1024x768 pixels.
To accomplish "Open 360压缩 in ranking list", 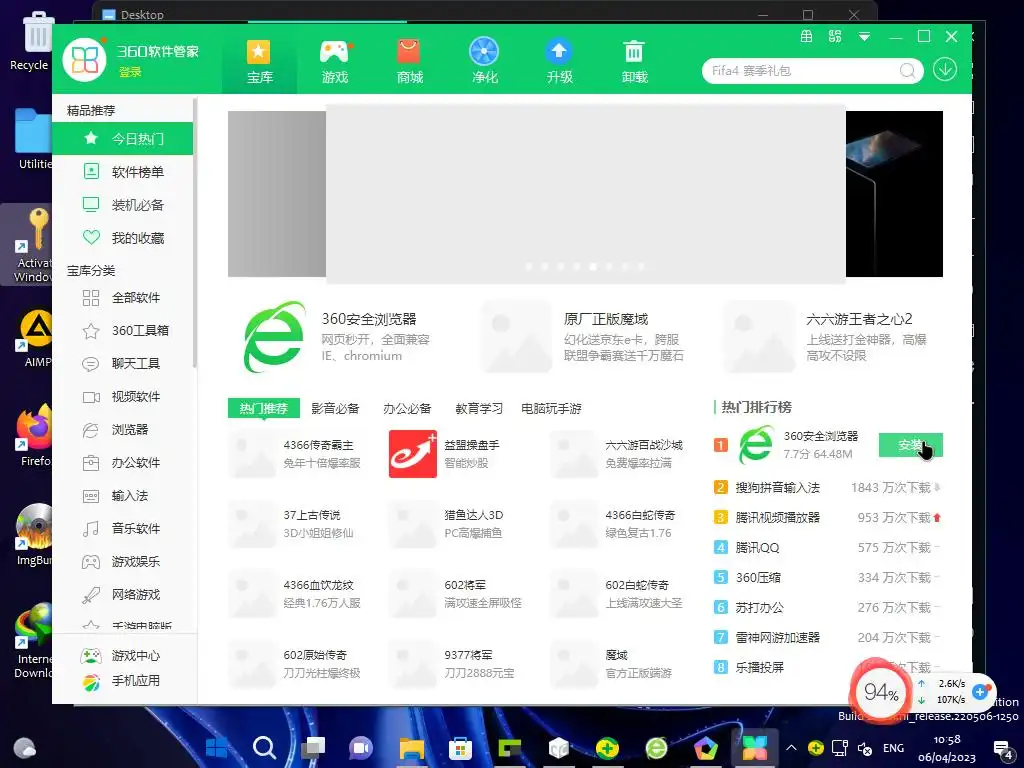I will point(827,577).
